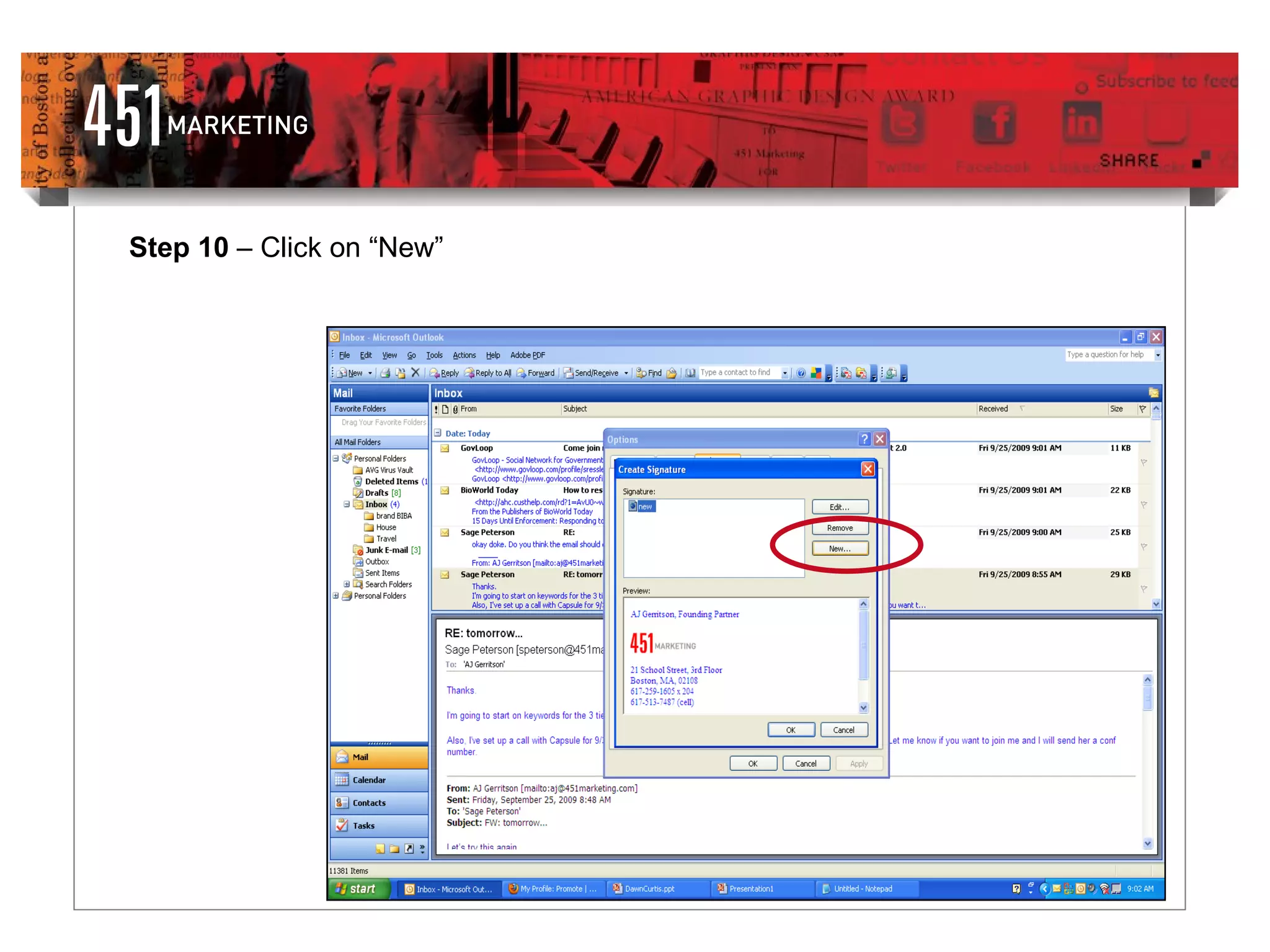Click Reply to All in the toolbar

tap(488, 373)
